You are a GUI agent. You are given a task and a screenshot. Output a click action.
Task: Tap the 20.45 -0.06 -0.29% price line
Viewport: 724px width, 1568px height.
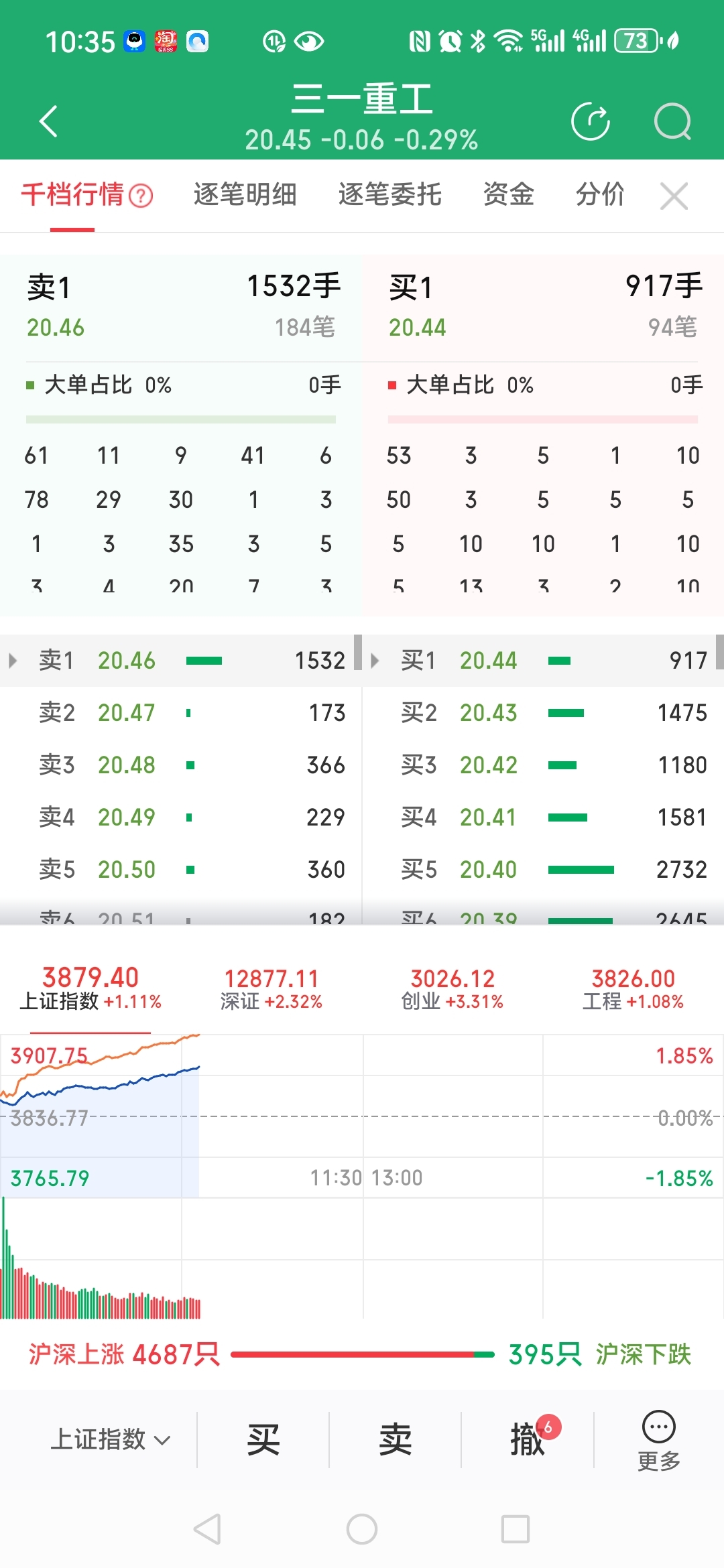click(361, 140)
